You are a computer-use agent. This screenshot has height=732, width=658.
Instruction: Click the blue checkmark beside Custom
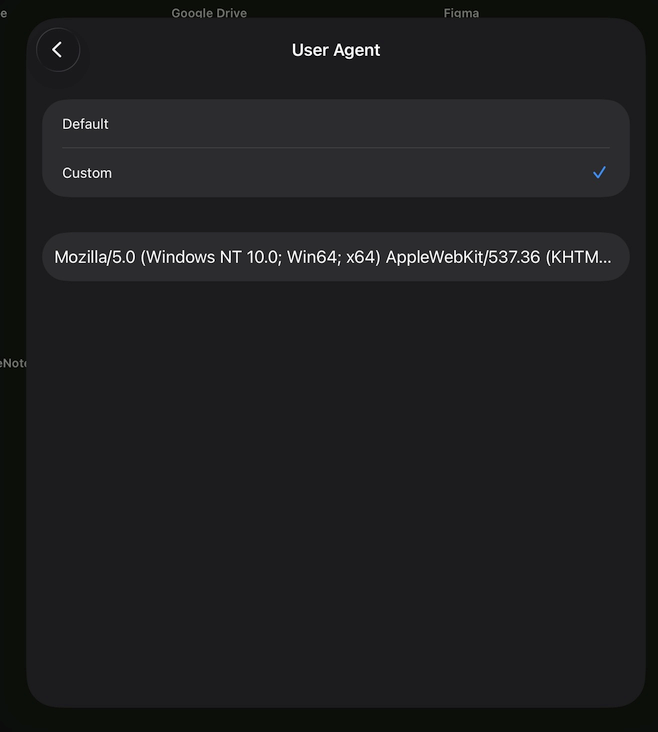[x=599, y=173]
